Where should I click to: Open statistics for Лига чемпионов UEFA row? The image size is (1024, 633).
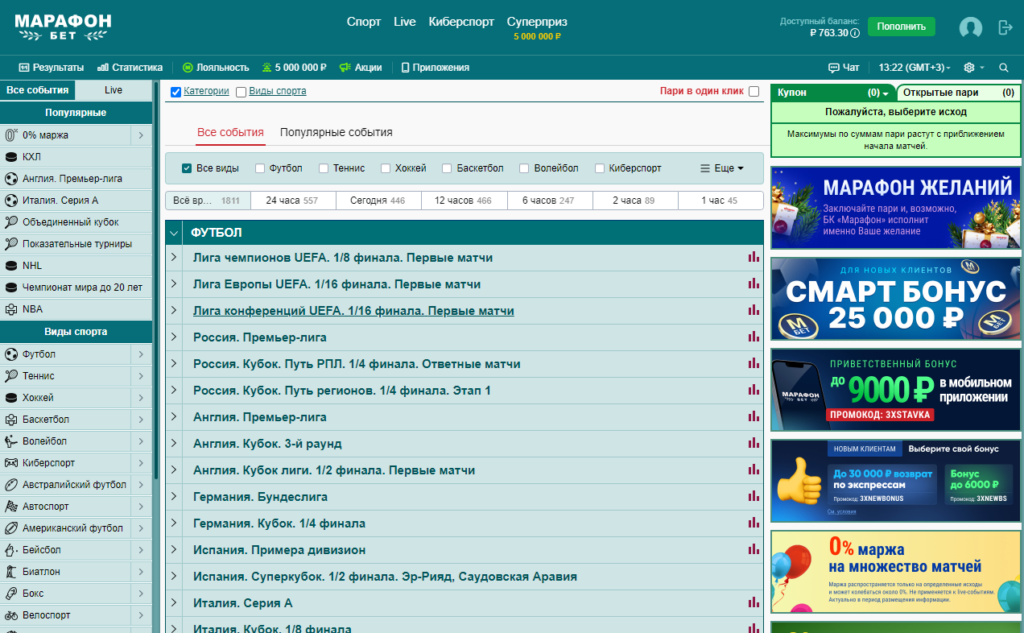[754, 257]
